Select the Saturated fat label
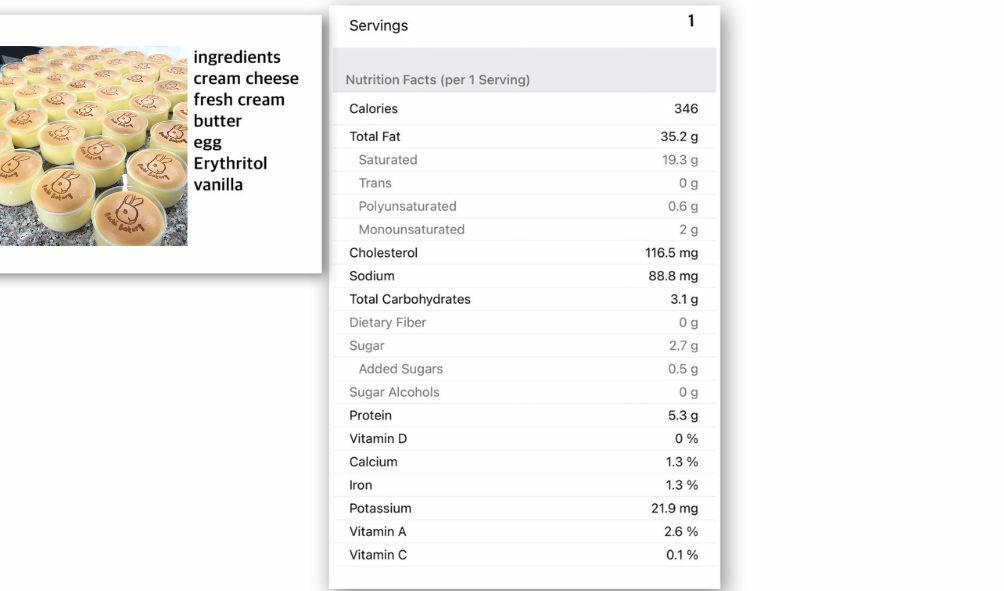 (x=388, y=160)
